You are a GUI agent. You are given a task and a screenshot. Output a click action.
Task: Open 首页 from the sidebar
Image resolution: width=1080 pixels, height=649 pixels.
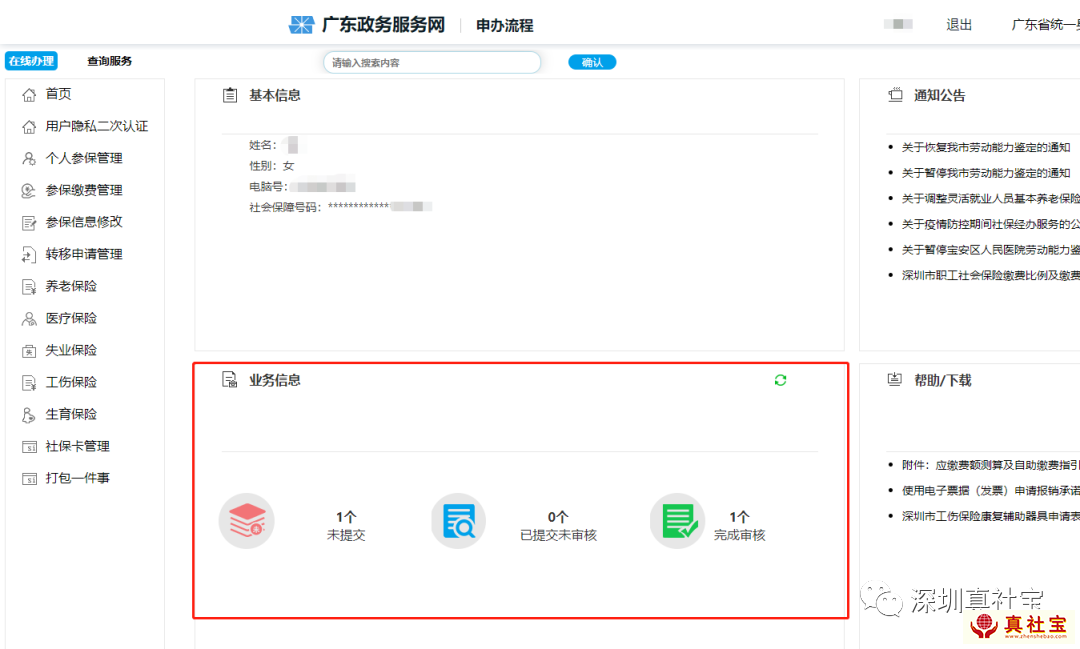(58, 94)
